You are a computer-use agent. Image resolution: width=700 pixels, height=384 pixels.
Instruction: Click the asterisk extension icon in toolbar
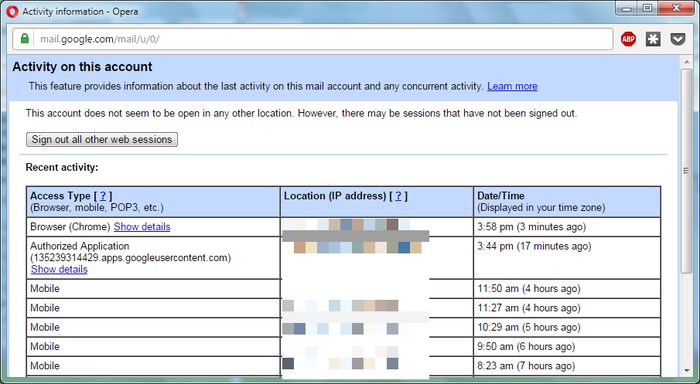pos(653,39)
